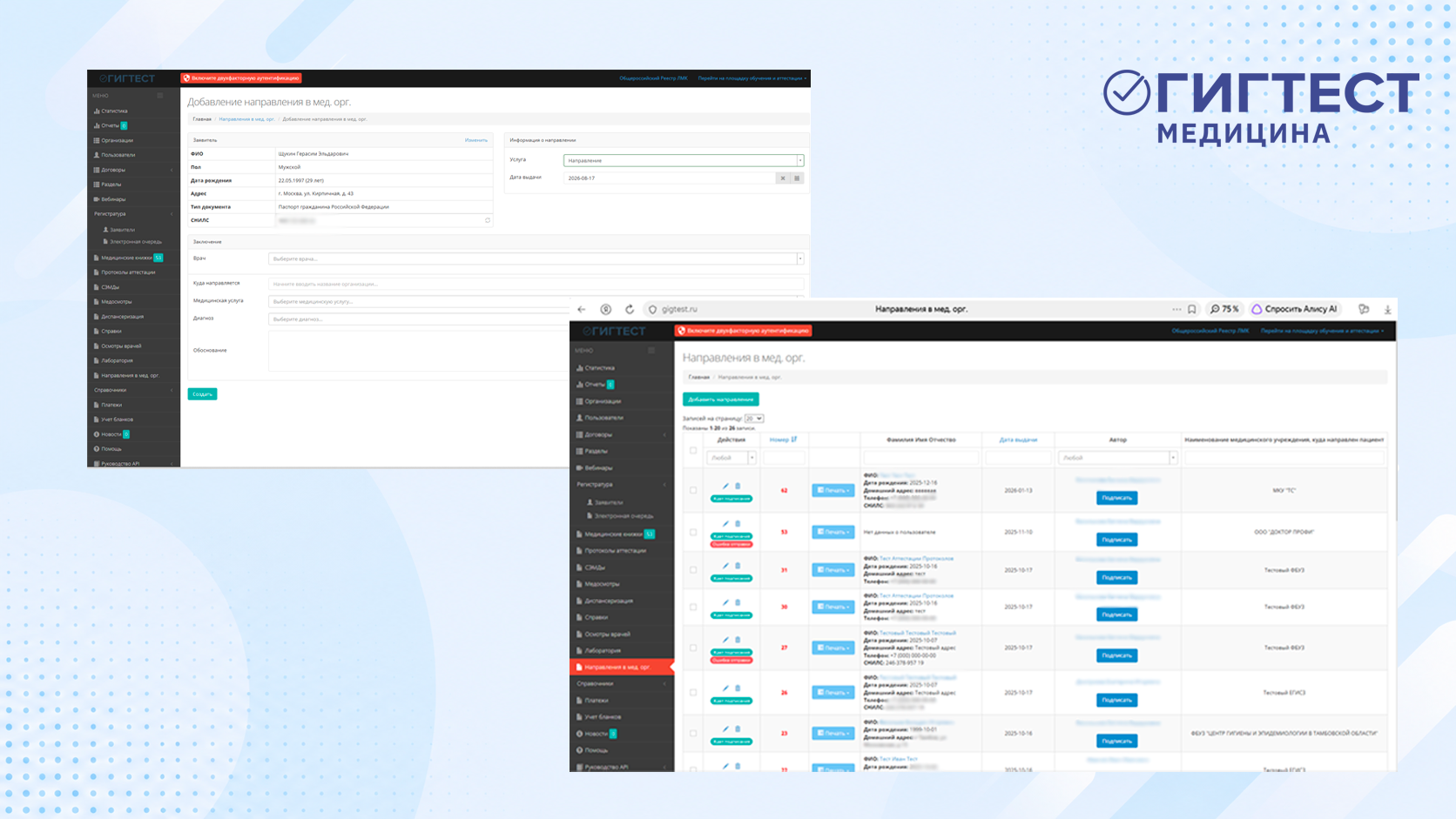The image size is (1456, 819).
Task: Click the Создать button in the add-referral form
Action: pos(202,394)
